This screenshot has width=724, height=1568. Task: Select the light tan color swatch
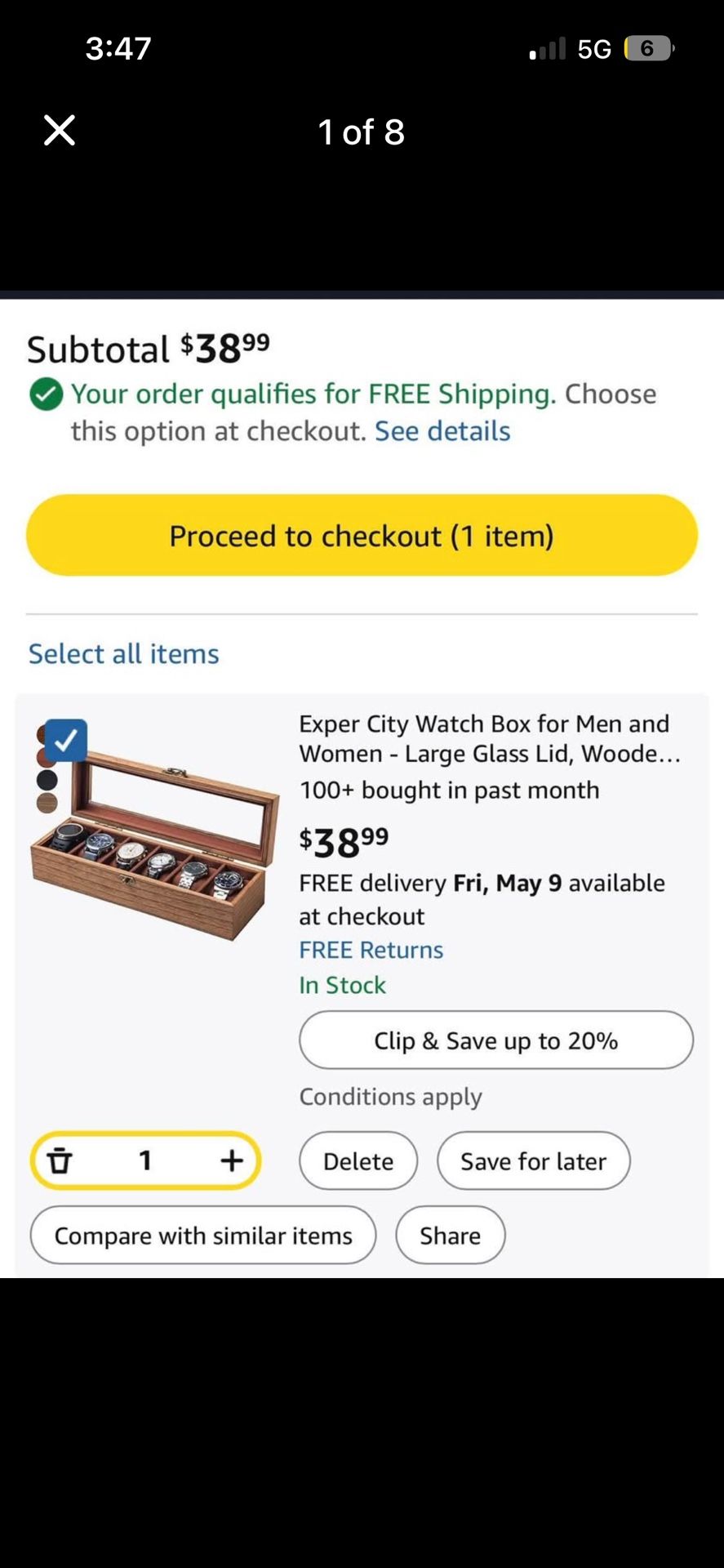coord(47,803)
